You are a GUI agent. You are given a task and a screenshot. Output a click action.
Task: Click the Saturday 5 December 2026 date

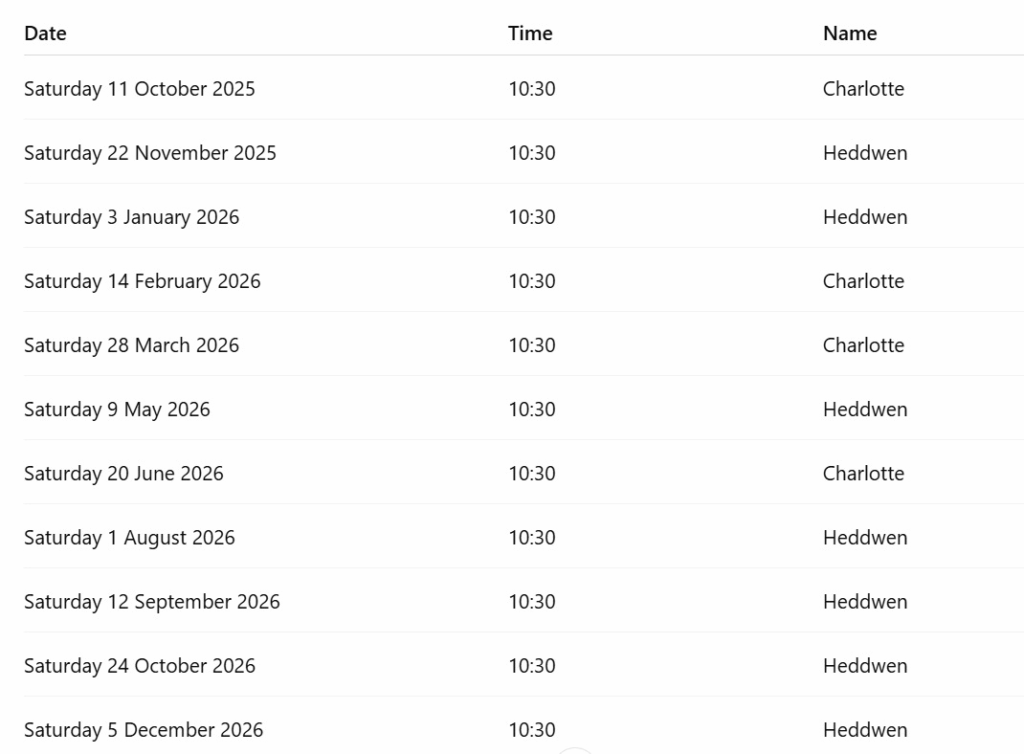coord(143,729)
